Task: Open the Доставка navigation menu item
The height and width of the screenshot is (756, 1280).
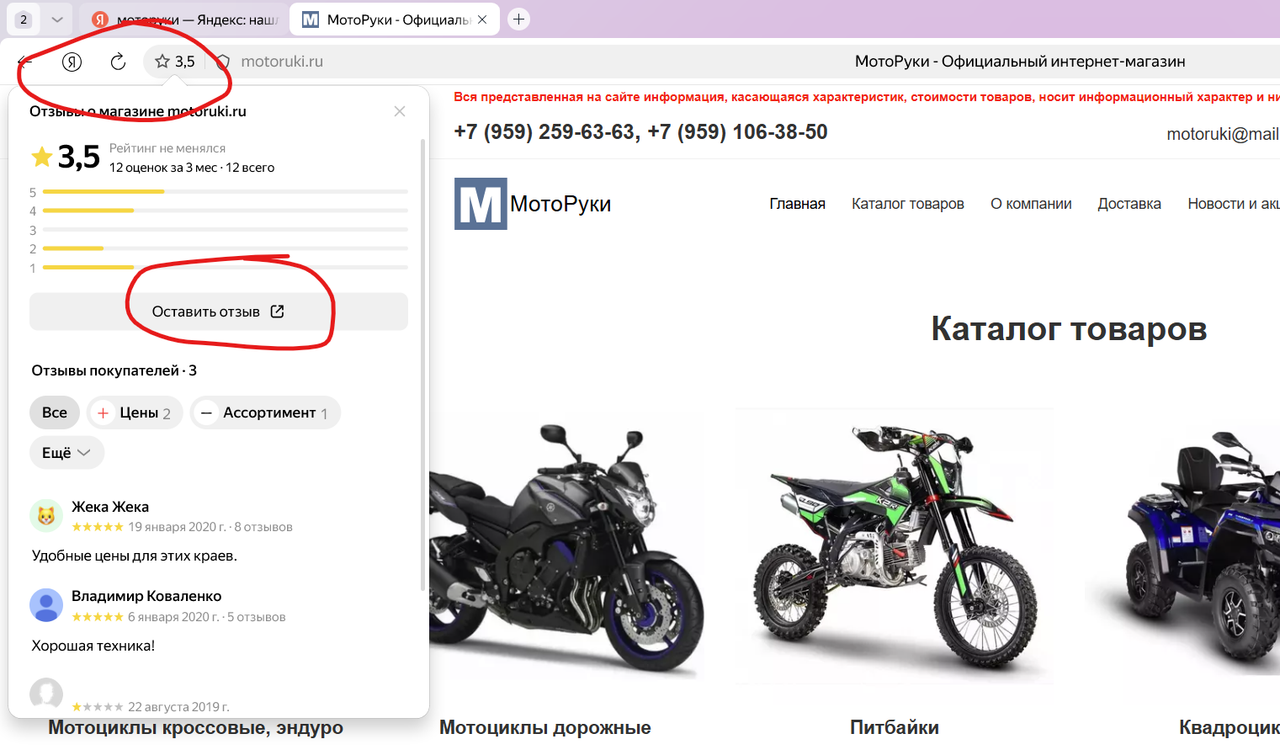Action: 1129,203
